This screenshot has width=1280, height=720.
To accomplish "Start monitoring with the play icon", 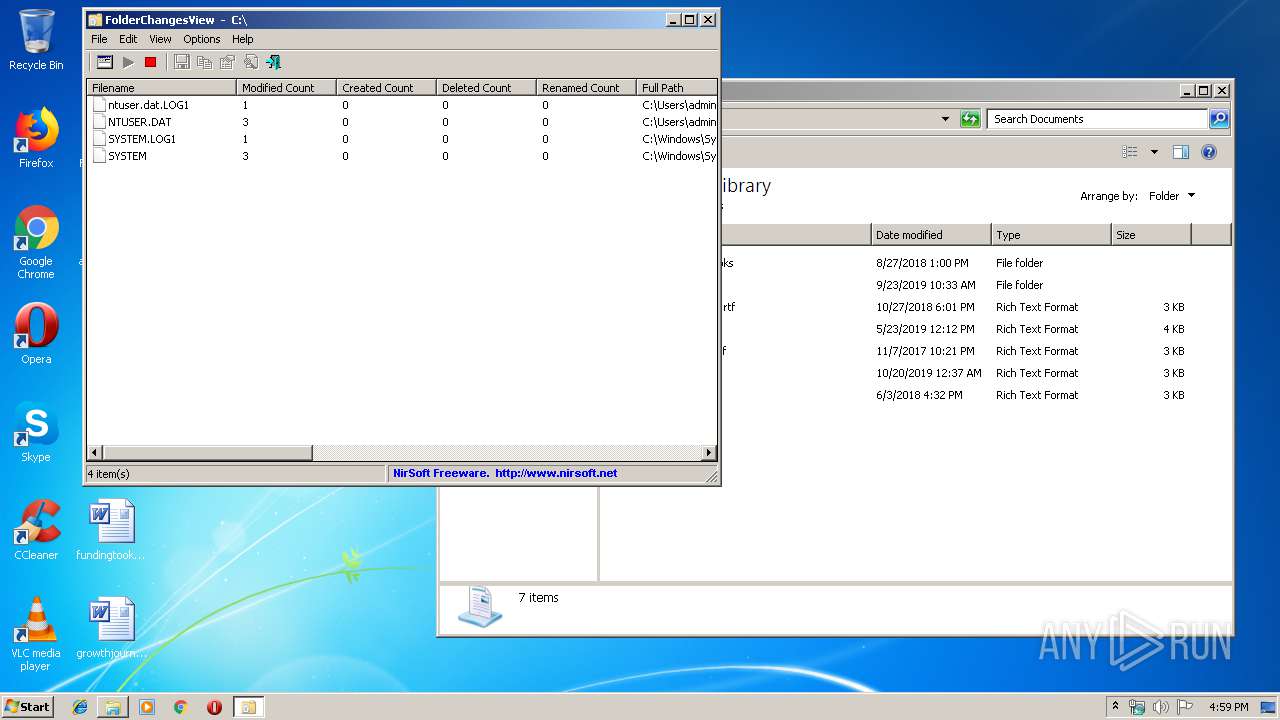I will point(128,62).
